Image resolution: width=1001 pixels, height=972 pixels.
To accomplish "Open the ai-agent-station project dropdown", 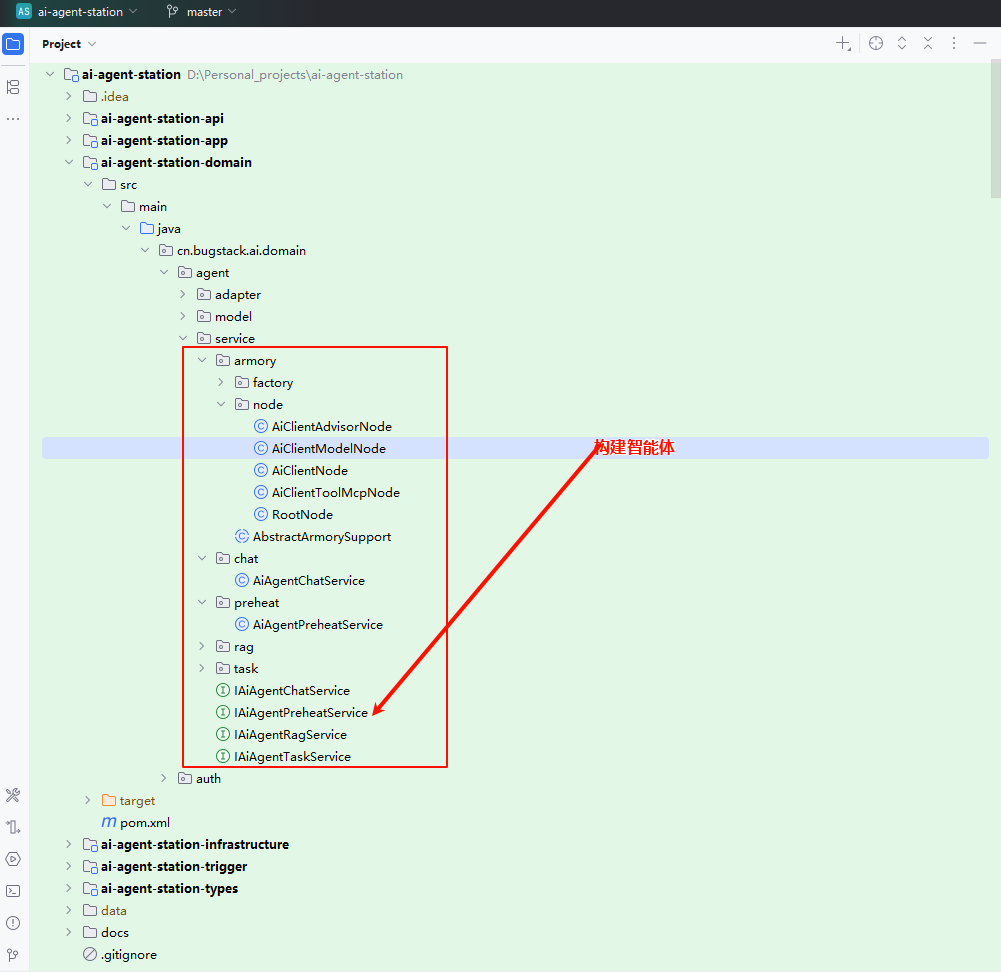I will (78, 12).
